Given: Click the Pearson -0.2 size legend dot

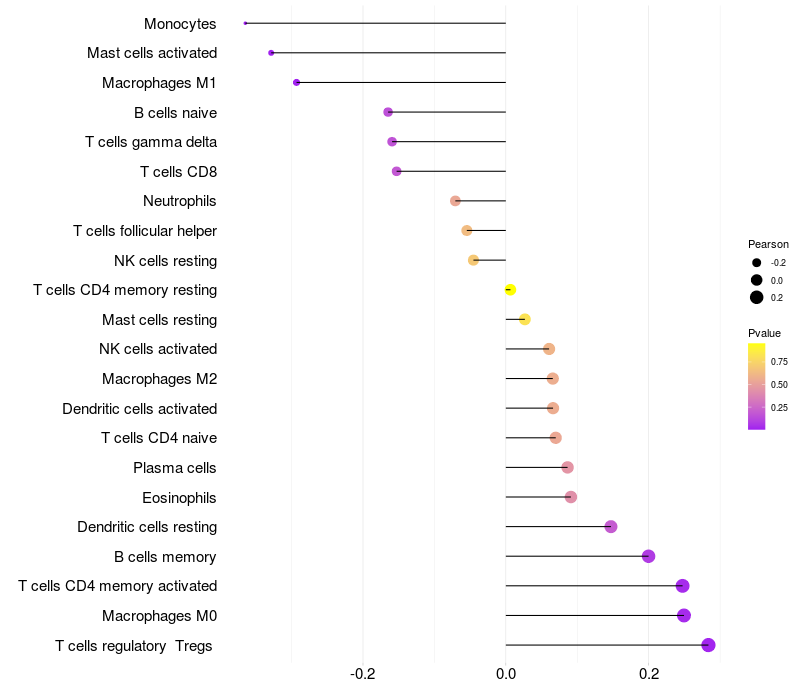Looking at the screenshot, I should coord(757,263).
